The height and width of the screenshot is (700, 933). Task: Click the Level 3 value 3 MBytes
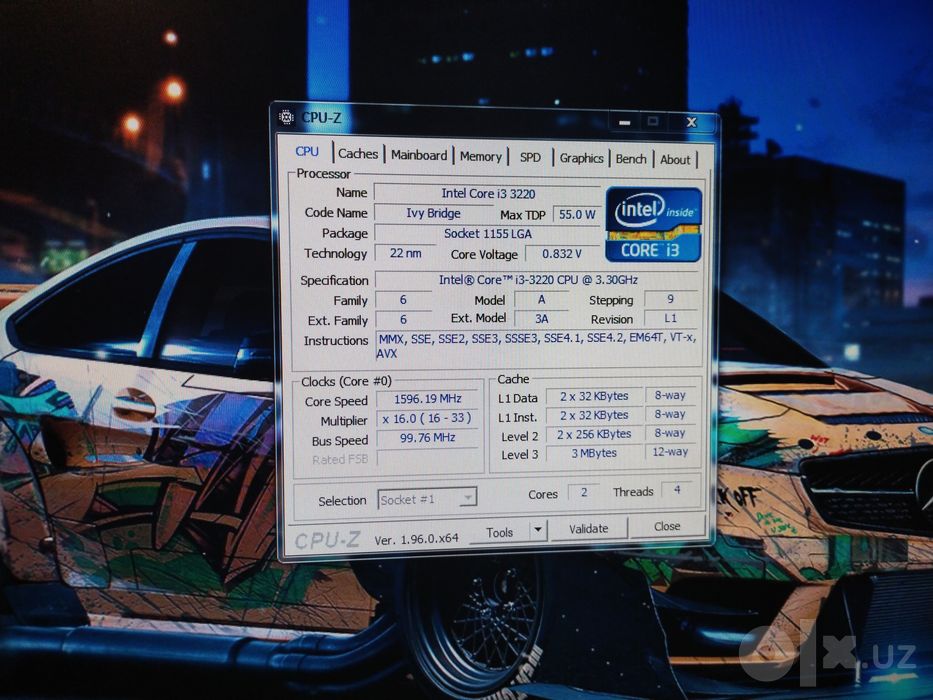click(x=594, y=454)
